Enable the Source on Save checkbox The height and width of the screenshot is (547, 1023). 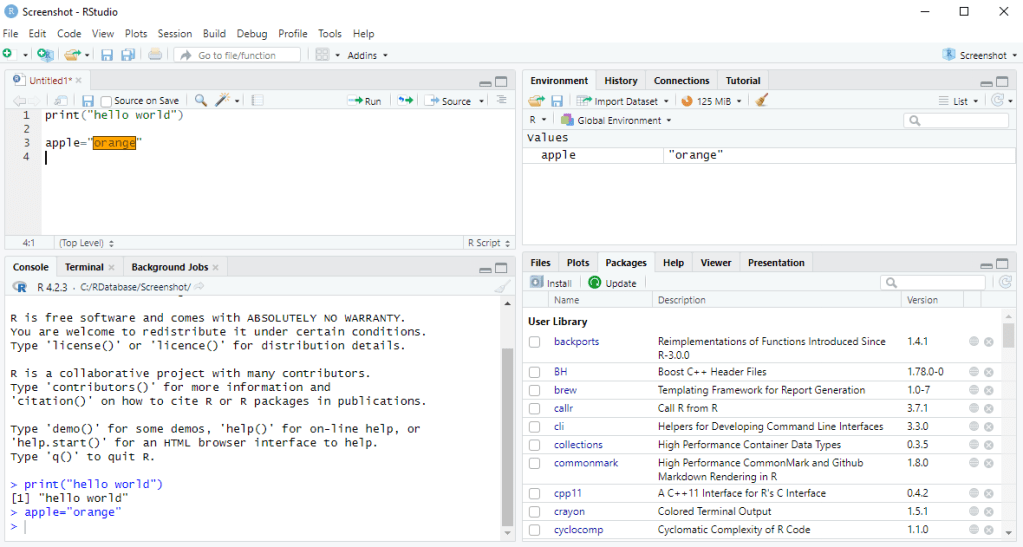(x=106, y=101)
